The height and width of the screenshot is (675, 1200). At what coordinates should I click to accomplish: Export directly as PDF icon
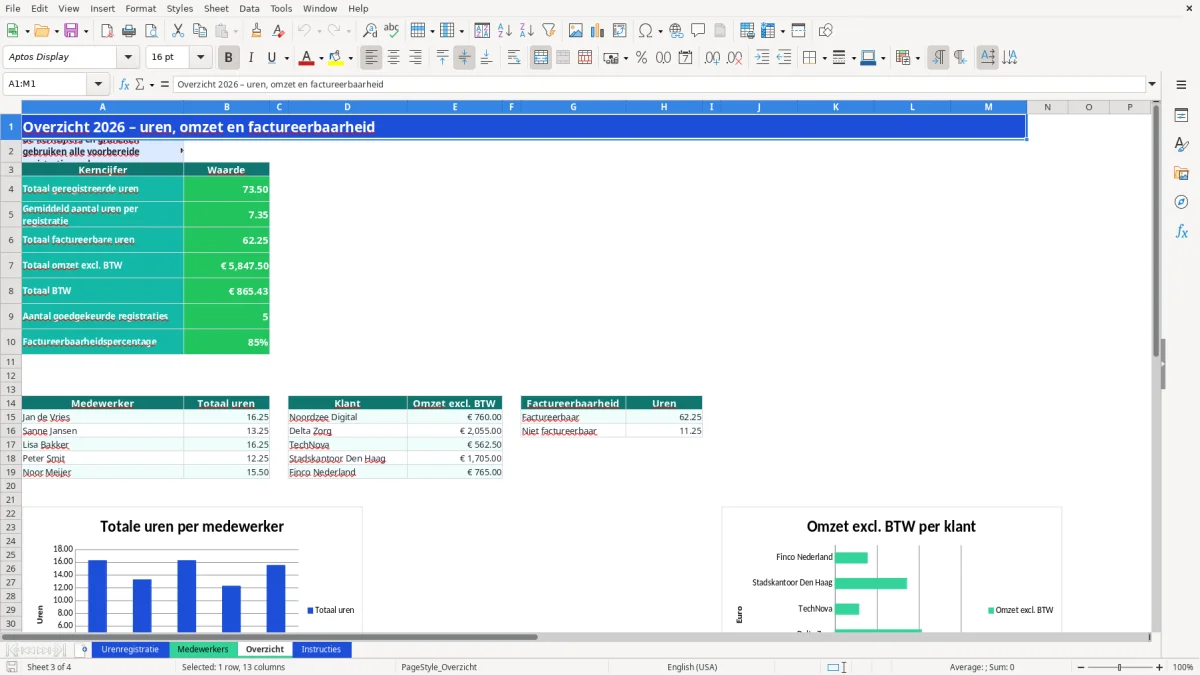pyautogui.click(x=106, y=31)
